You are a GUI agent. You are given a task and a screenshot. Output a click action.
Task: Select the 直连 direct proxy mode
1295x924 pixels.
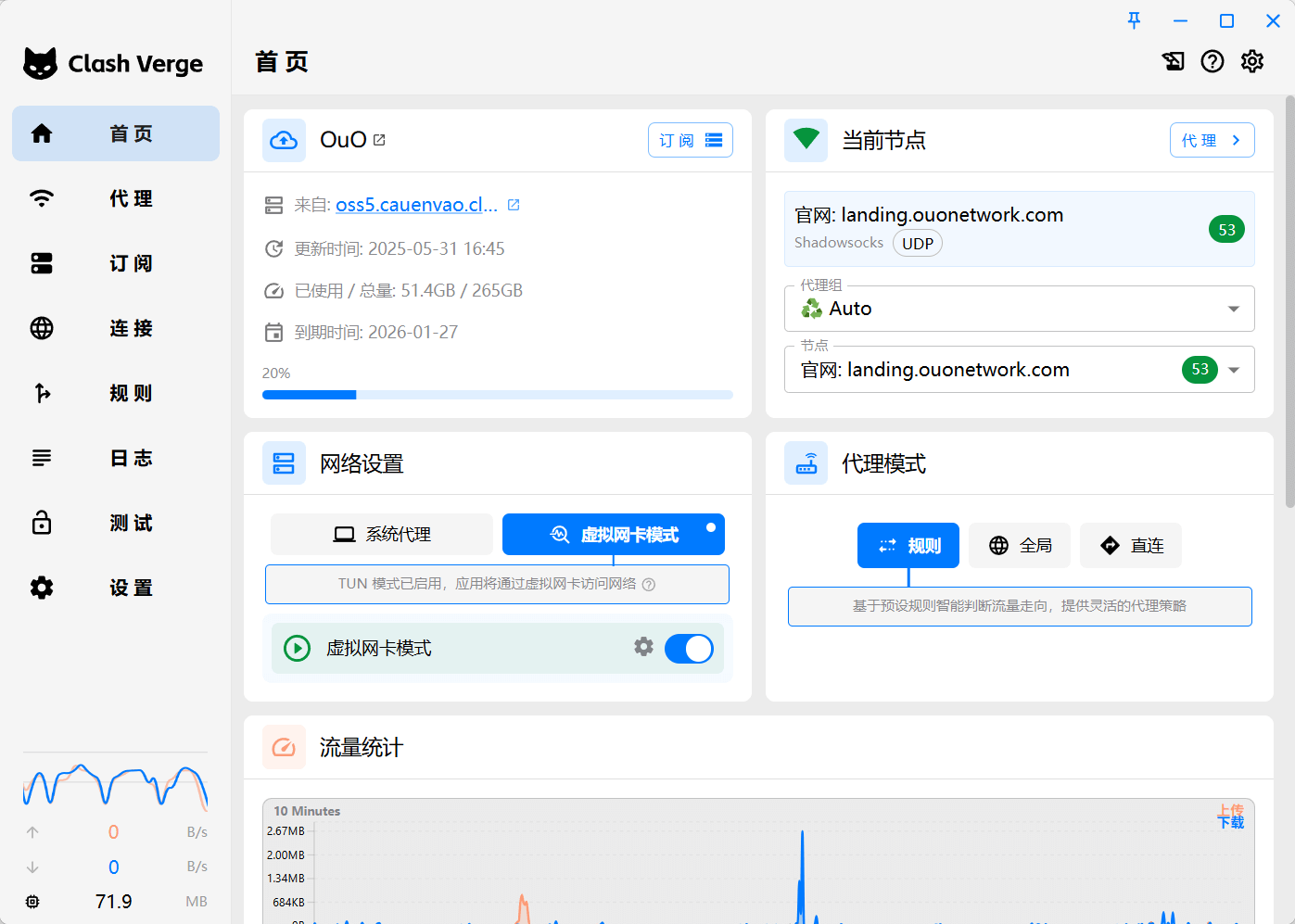coord(1131,545)
